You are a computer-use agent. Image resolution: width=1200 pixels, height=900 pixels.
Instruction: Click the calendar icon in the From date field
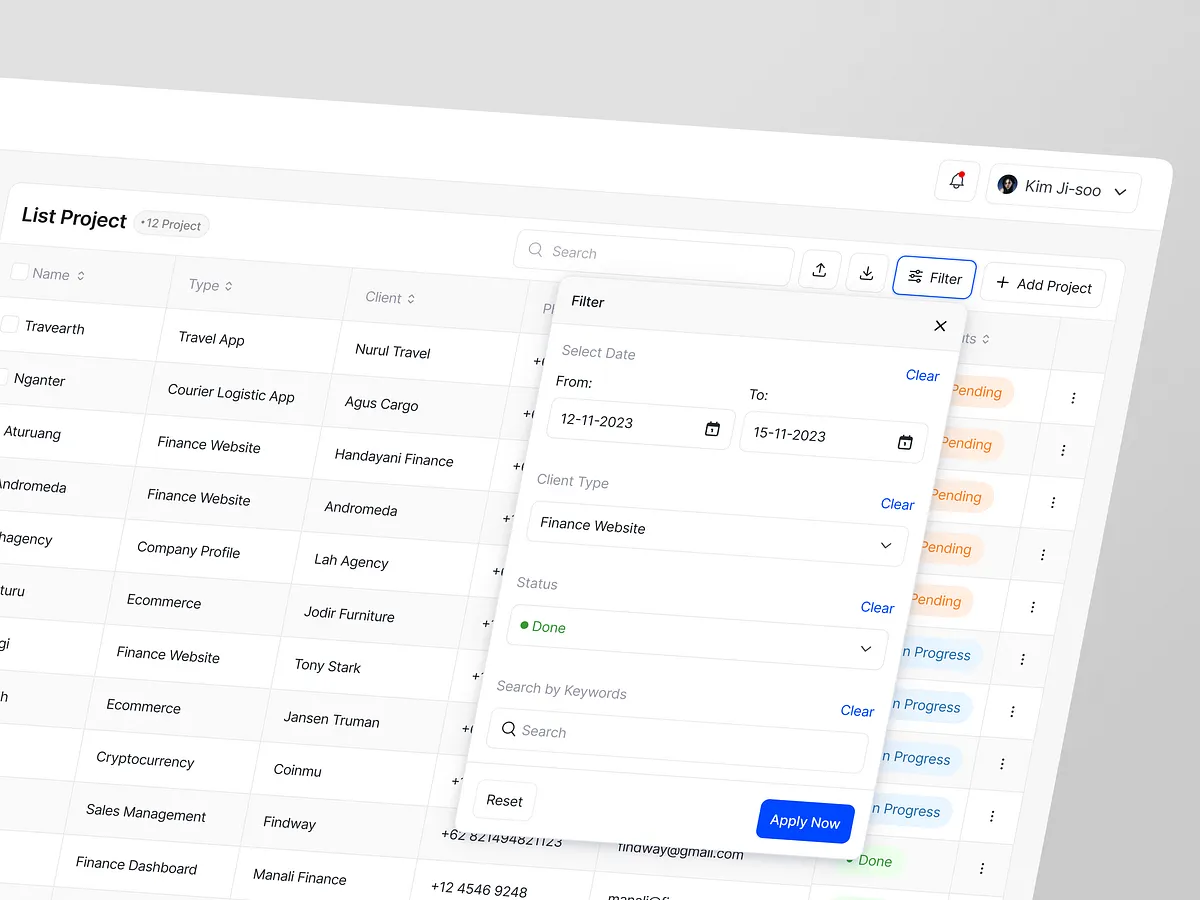click(712, 428)
